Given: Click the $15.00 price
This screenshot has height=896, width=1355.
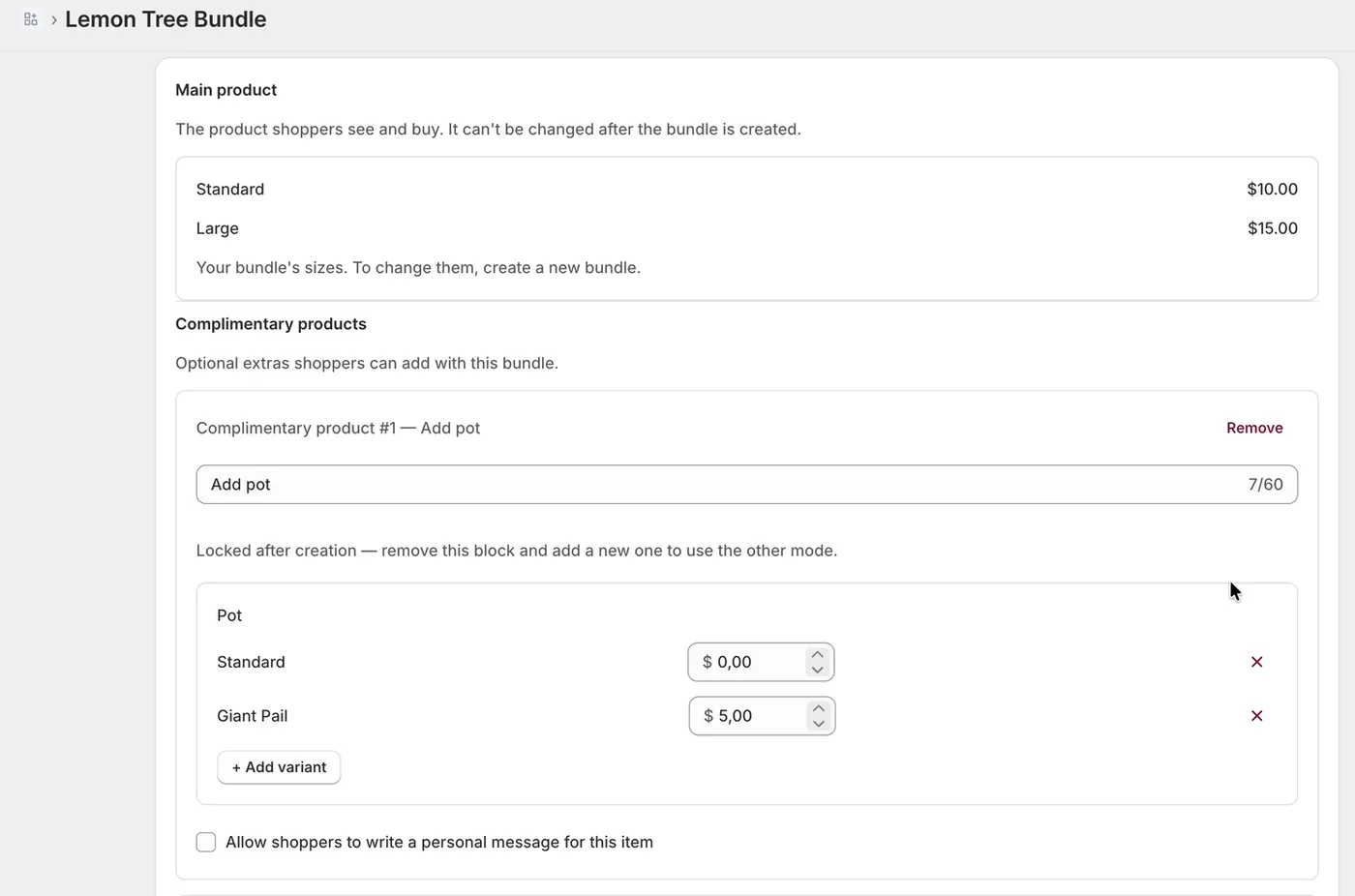Looking at the screenshot, I should 1272,228.
